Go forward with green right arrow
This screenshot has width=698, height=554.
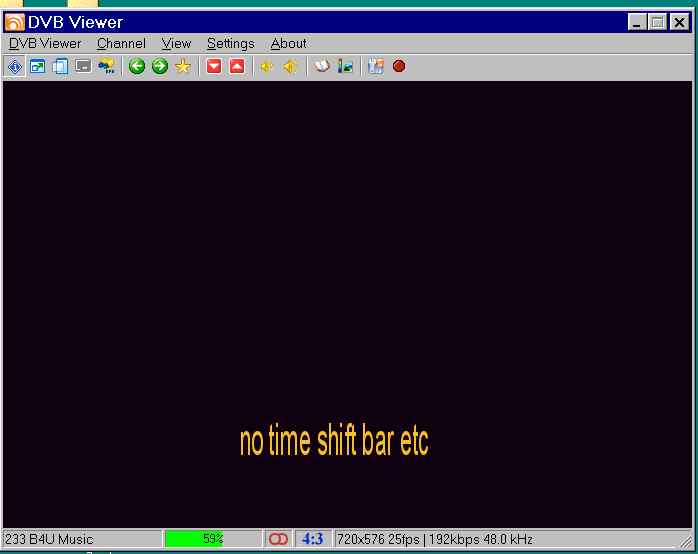click(x=160, y=67)
